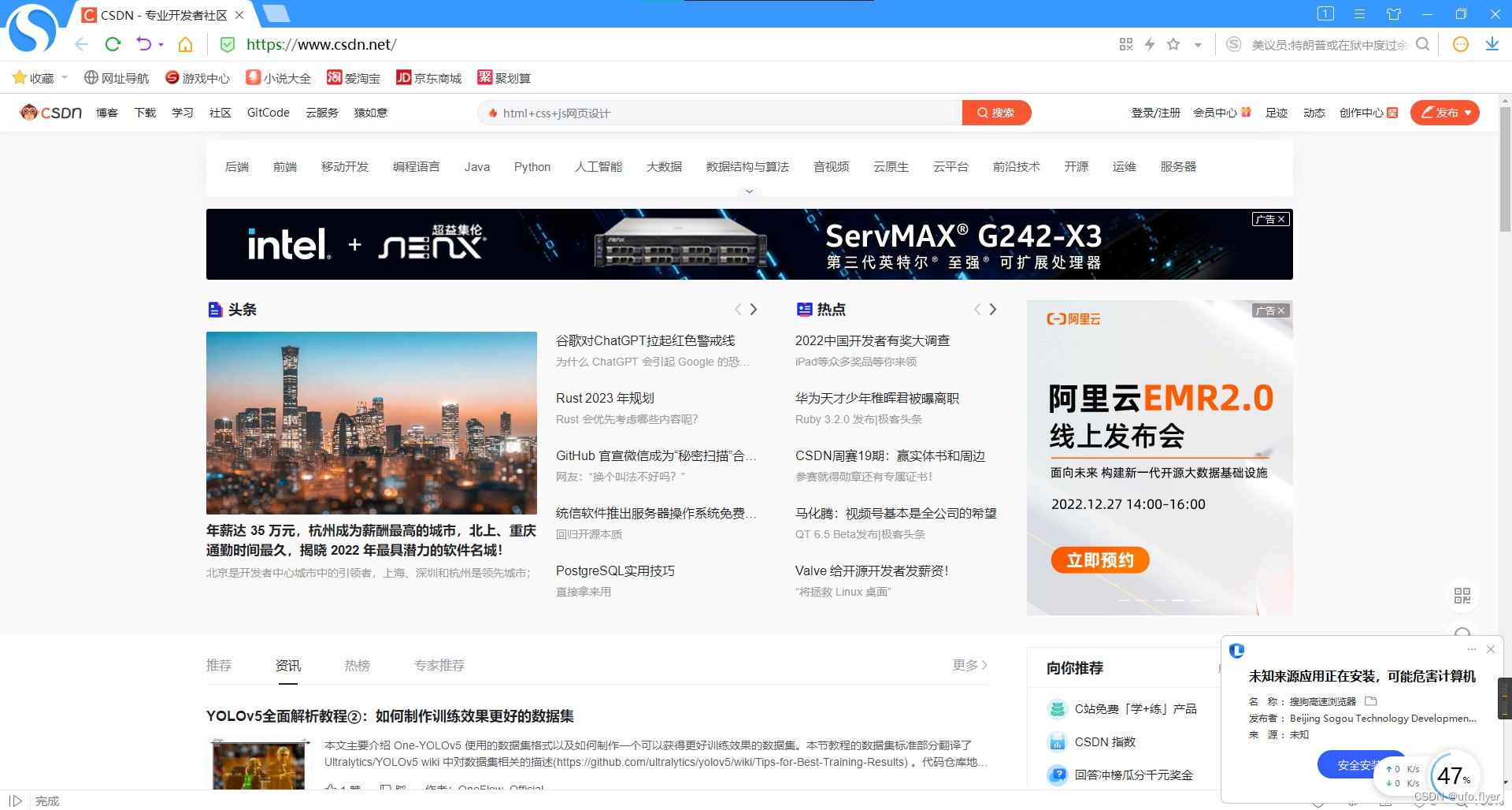This screenshot has width=1512, height=810.
Task: Open the YOLOv5 tutorial article title
Action: (x=390, y=715)
